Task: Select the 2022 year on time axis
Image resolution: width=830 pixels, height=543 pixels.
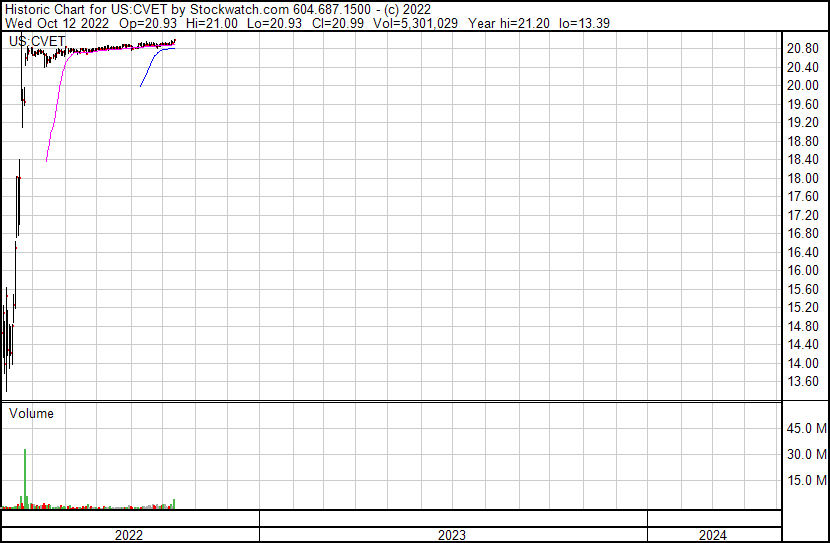Action: (129, 535)
